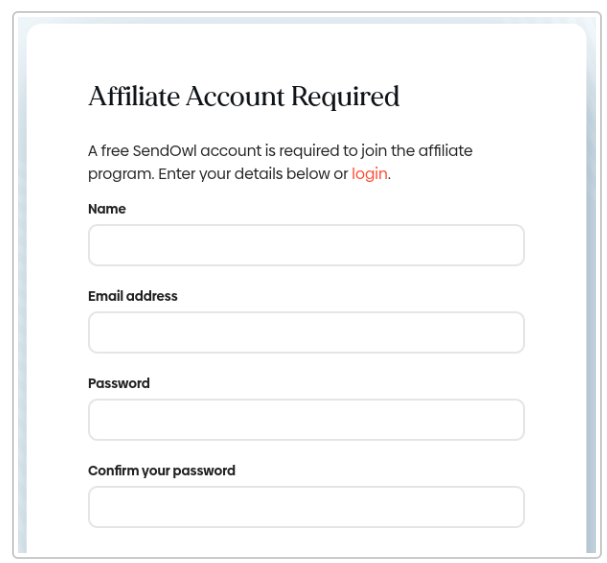Image resolution: width=607 pixels, height=563 pixels.
Task: Activate the text box under Email address
Action: [306, 332]
